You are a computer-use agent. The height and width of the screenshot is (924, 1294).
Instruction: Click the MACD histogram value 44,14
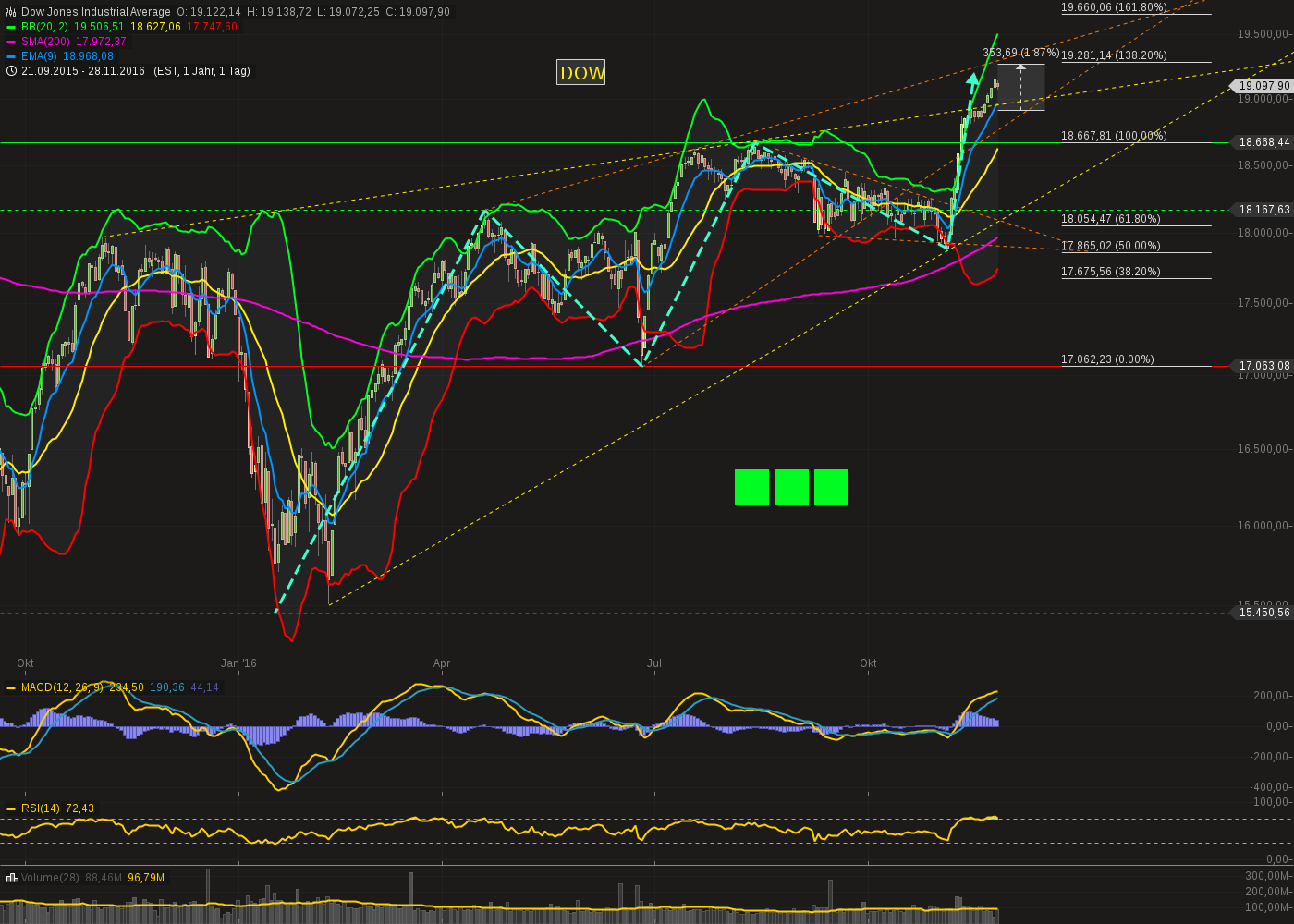point(205,687)
